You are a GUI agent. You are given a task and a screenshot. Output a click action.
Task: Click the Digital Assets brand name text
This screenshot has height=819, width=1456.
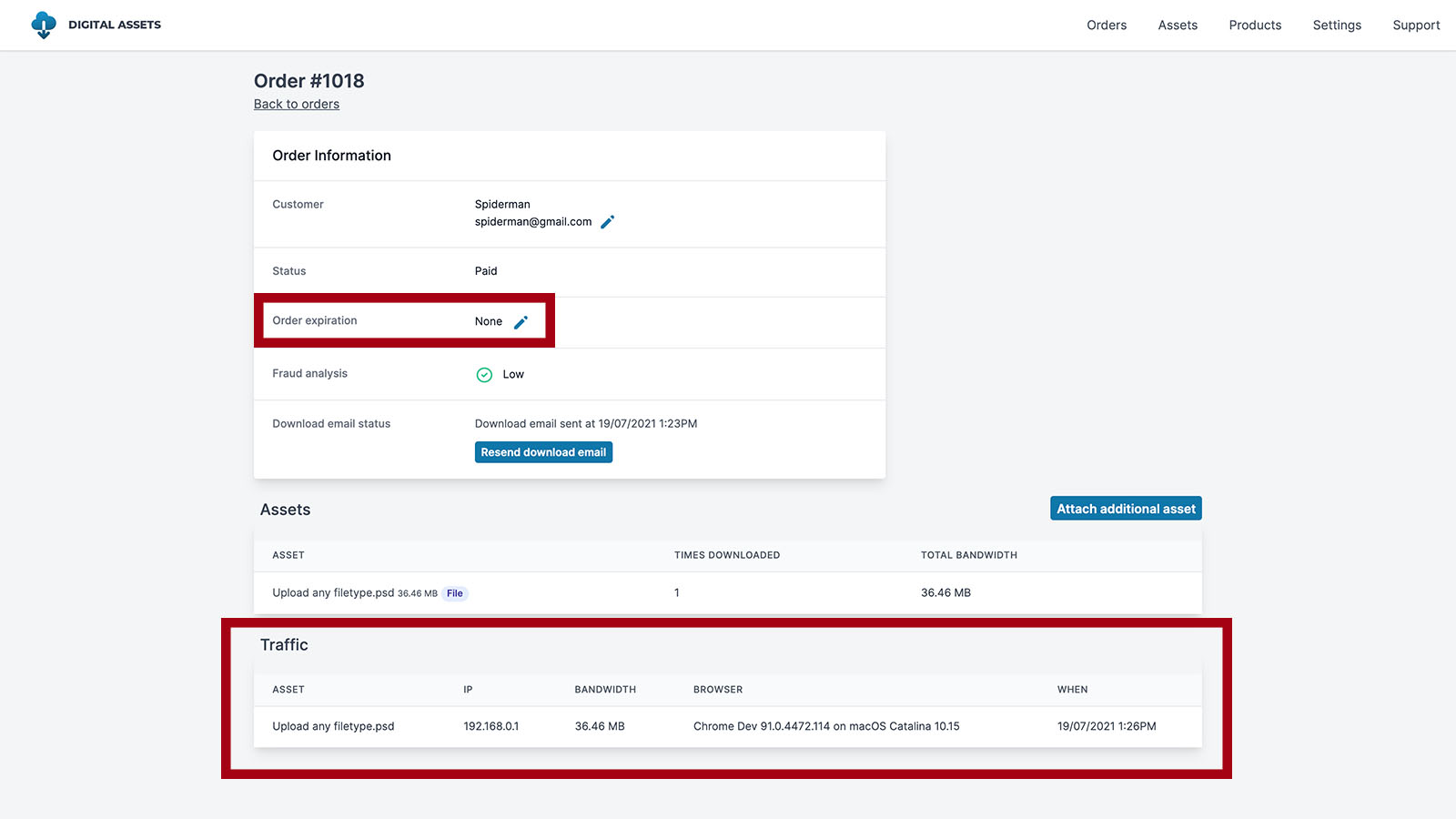(x=115, y=25)
